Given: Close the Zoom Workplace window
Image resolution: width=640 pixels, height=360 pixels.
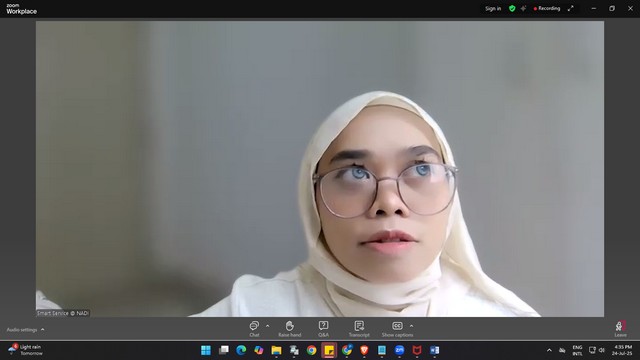Looking at the screenshot, I should [630, 8].
